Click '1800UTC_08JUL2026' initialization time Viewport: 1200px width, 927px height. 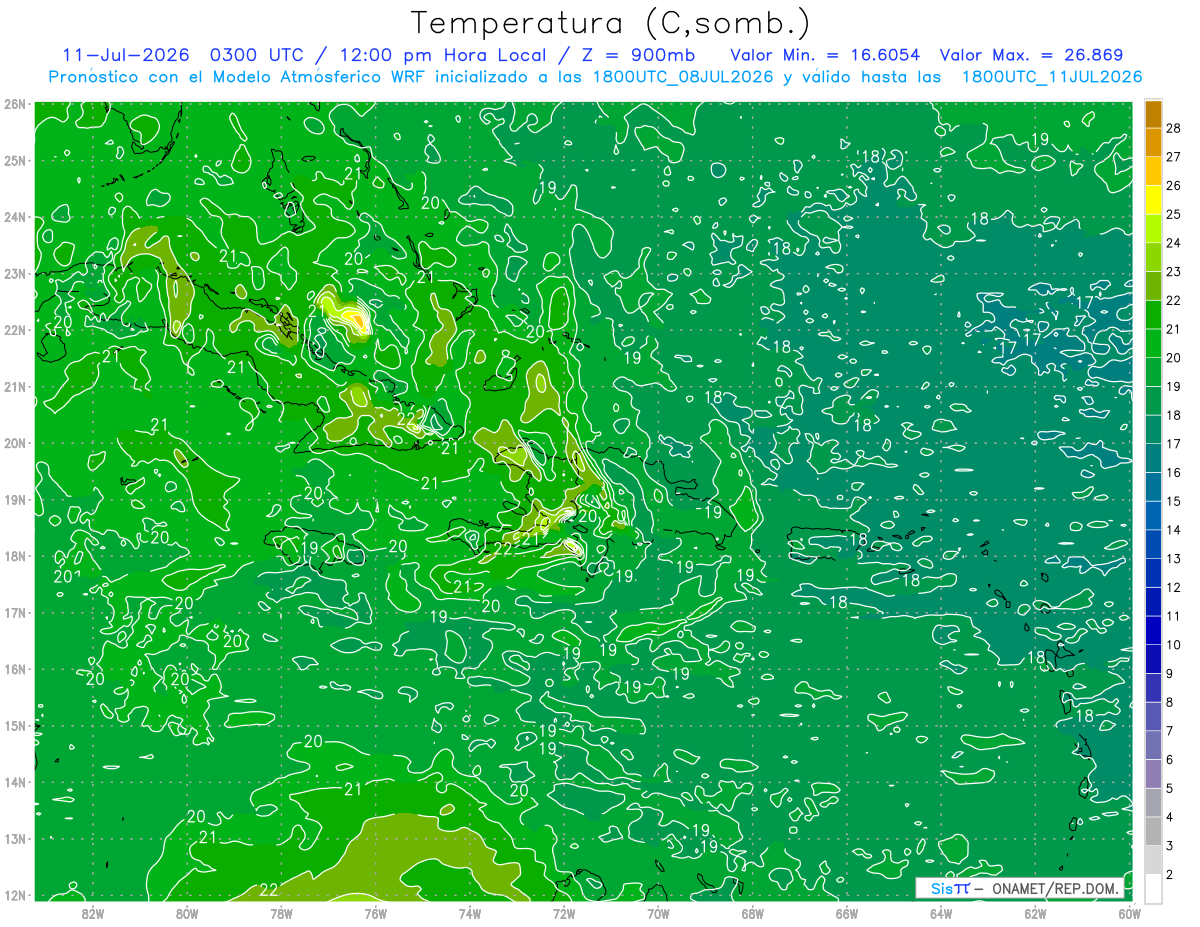(x=683, y=77)
